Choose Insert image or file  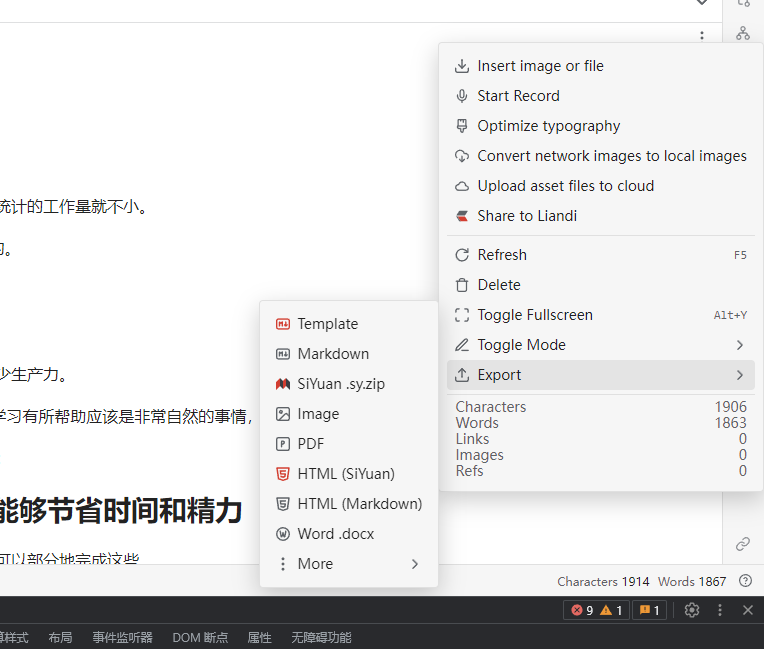[600, 66]
